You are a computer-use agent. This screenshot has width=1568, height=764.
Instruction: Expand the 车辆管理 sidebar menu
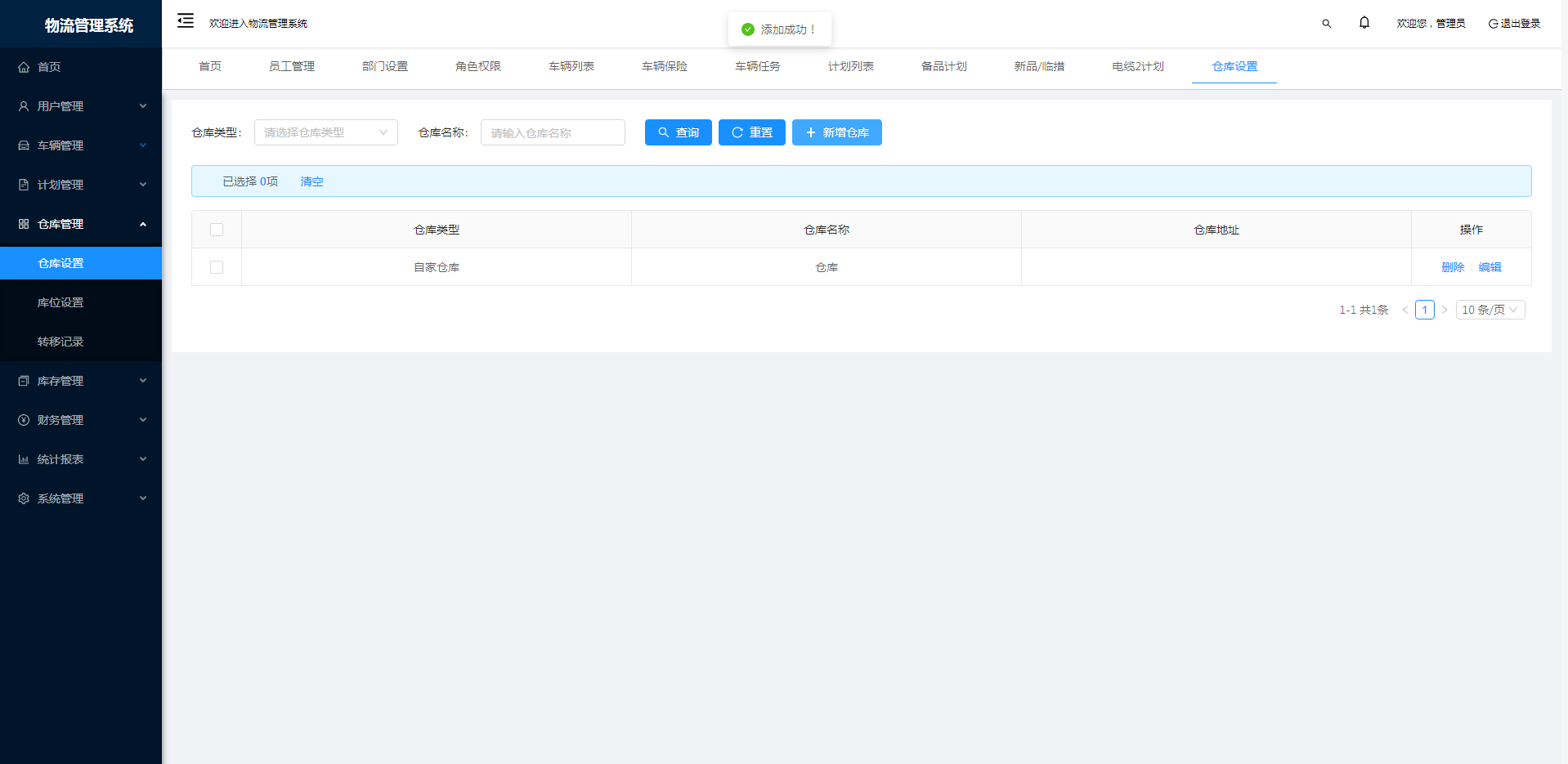(81, 145)
